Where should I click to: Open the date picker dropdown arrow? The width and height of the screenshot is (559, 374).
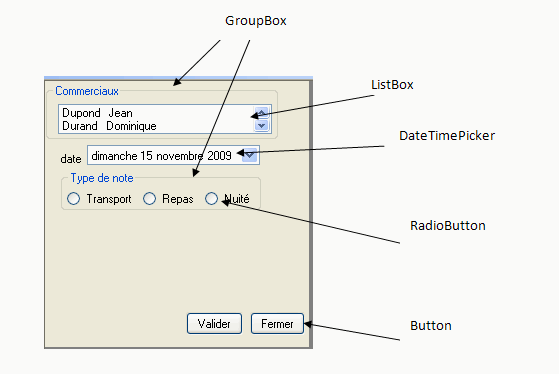coord(250,155)
